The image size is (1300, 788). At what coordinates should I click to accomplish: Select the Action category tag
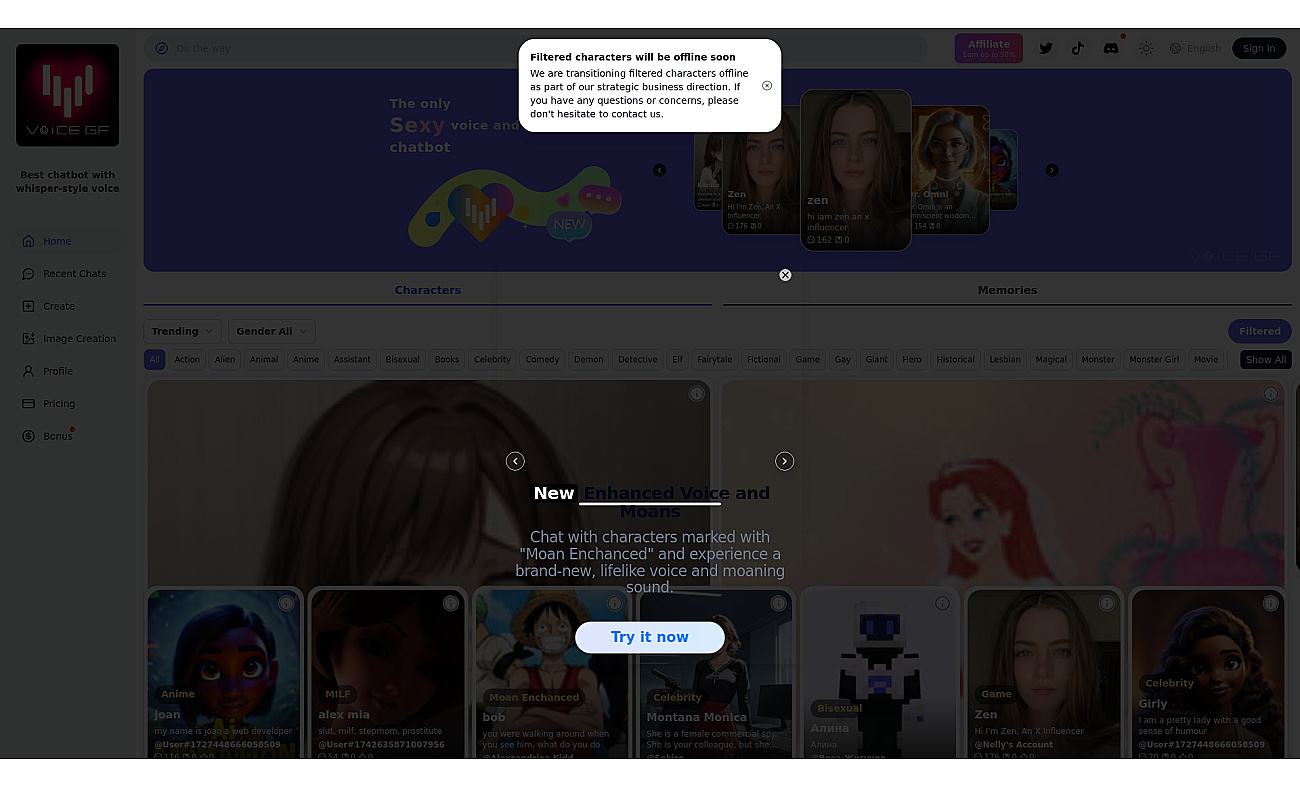coord(187,360)
